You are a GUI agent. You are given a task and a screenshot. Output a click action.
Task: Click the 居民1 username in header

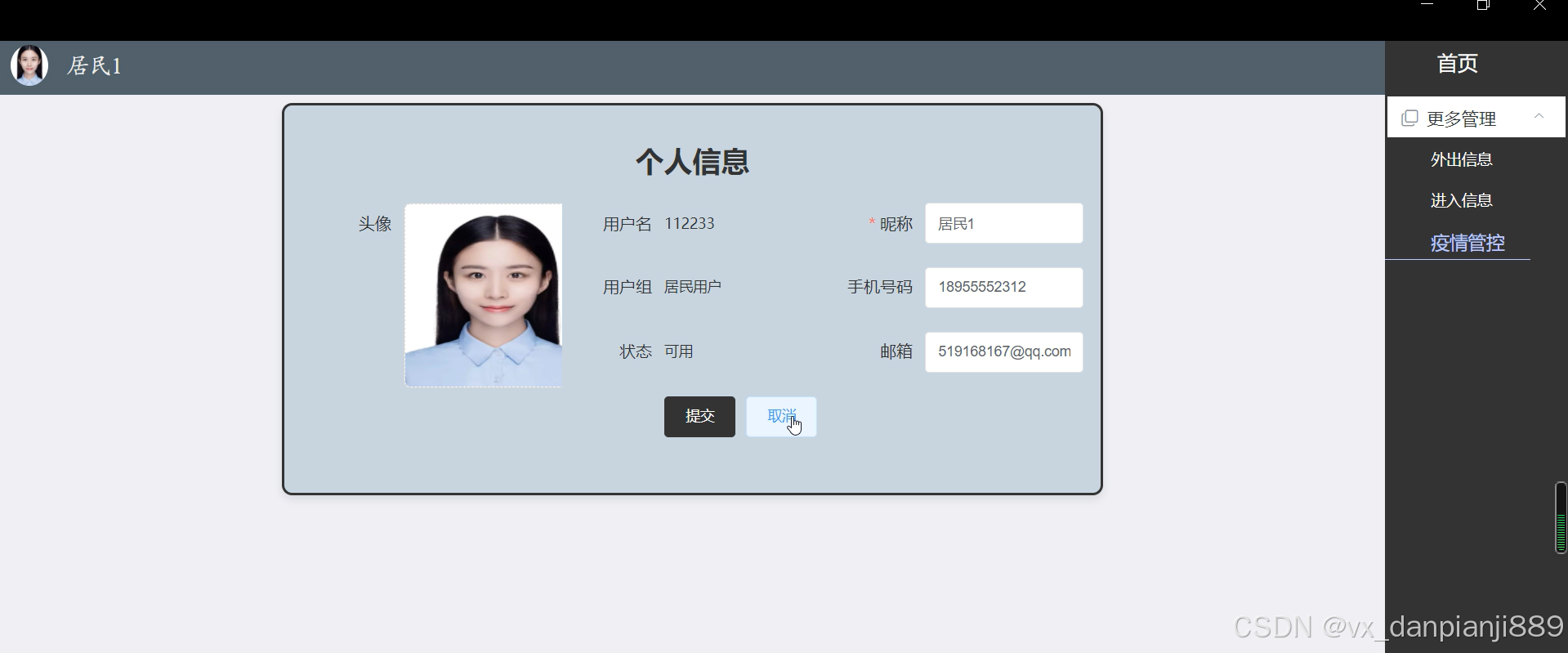click(x=95, y=66)
